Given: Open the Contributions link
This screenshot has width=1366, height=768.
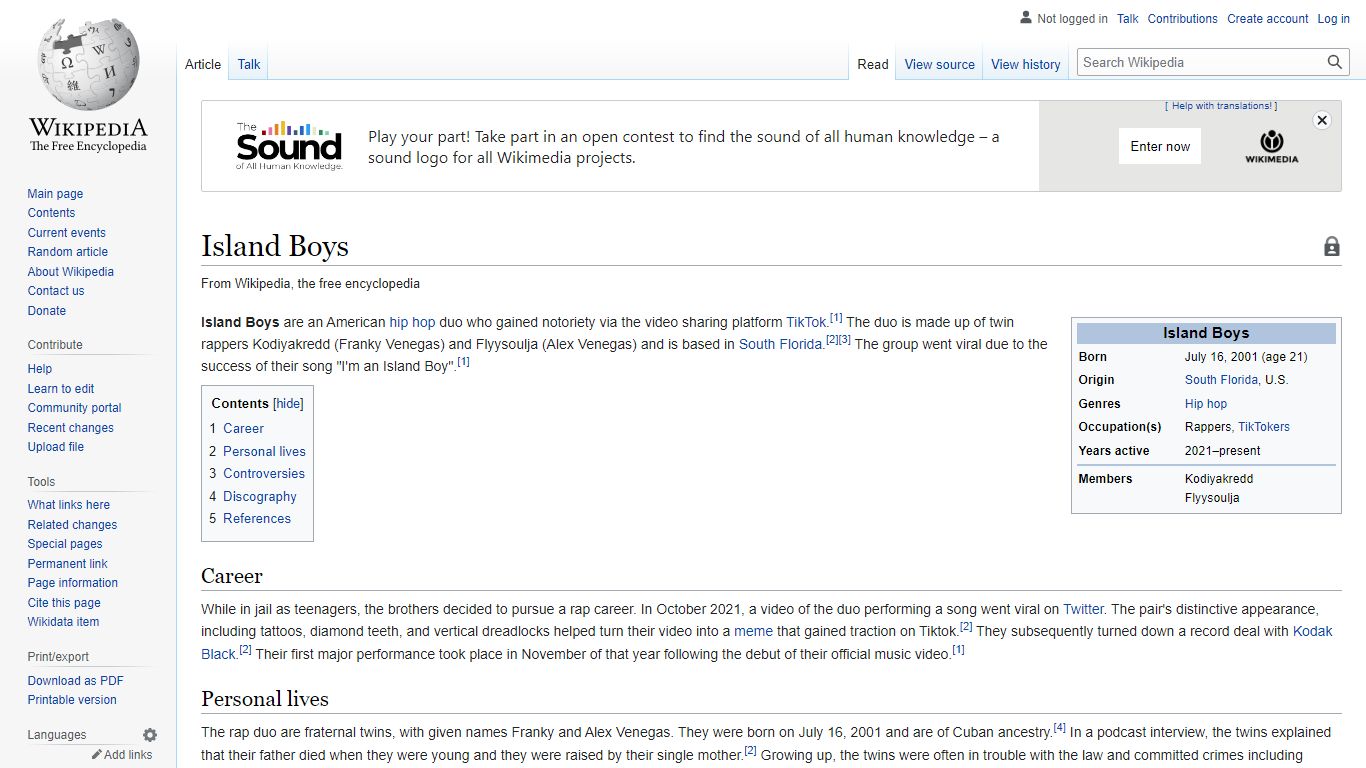Looking at the screenshot, I should click(1183, 19).
